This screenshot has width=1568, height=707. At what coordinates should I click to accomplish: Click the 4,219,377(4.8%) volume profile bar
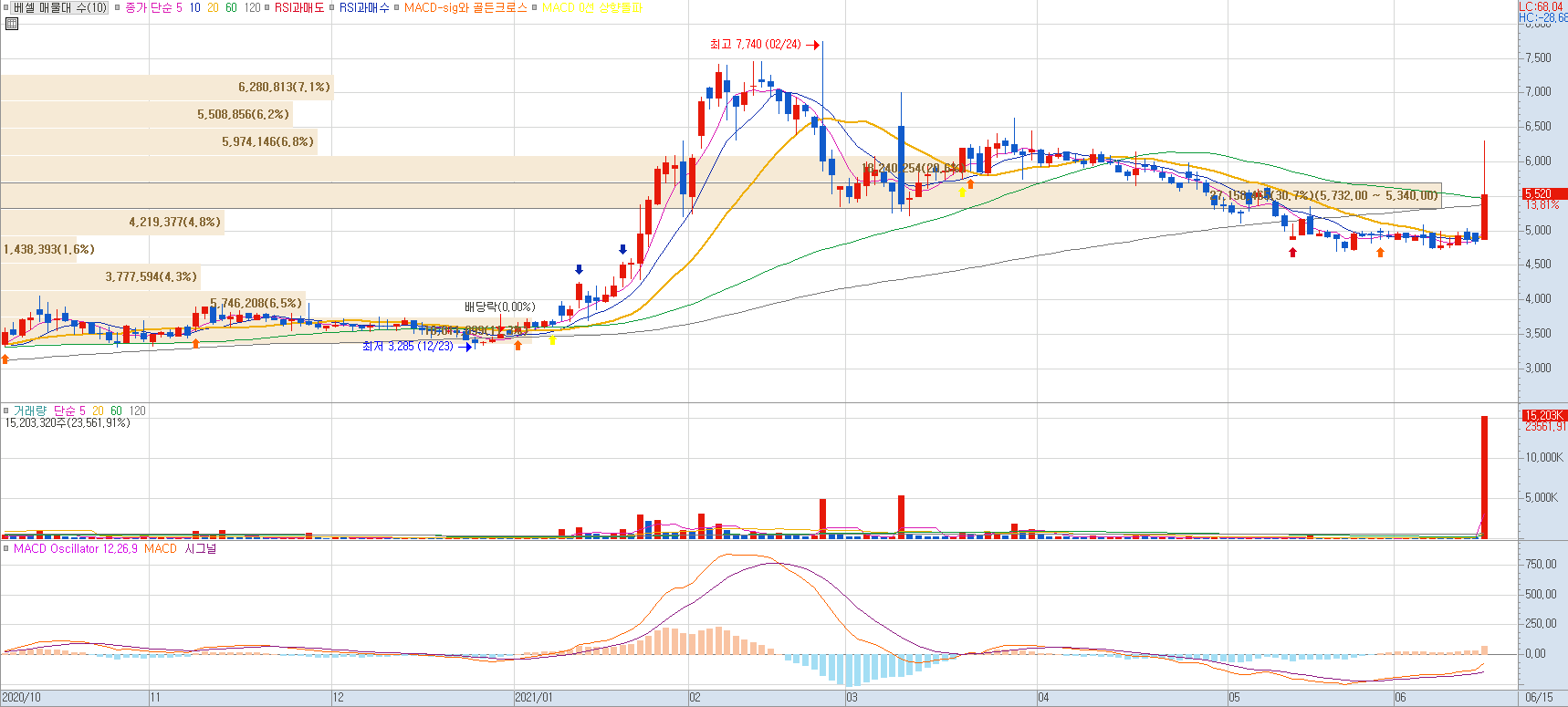pos(111,223)
